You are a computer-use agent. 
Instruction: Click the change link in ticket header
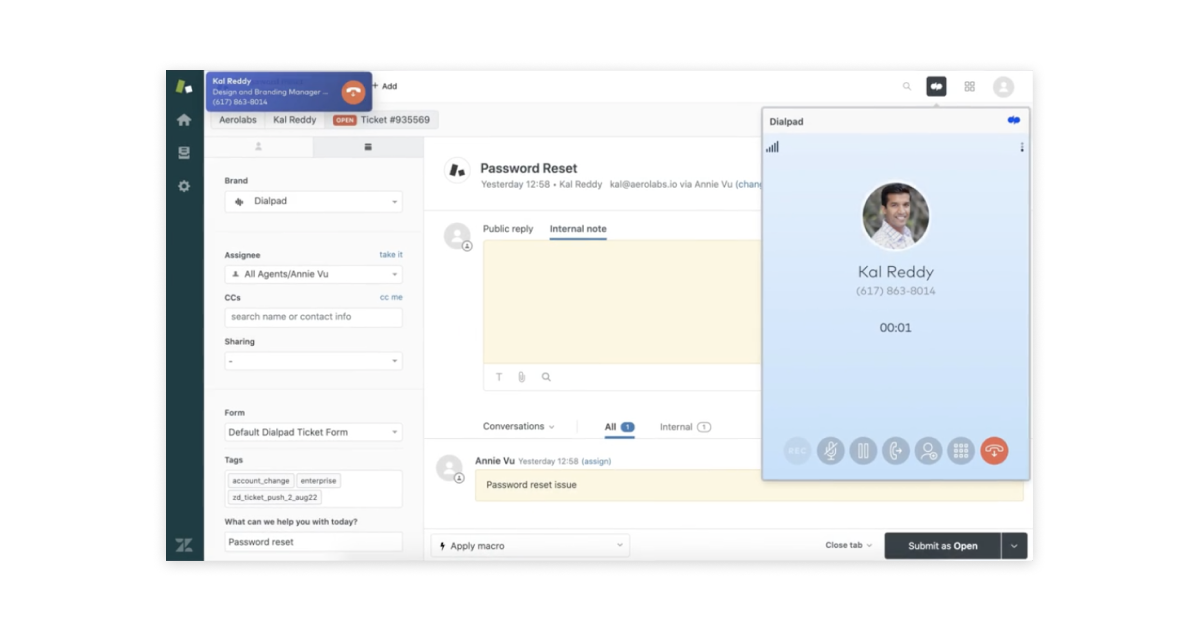pos(749,184)
